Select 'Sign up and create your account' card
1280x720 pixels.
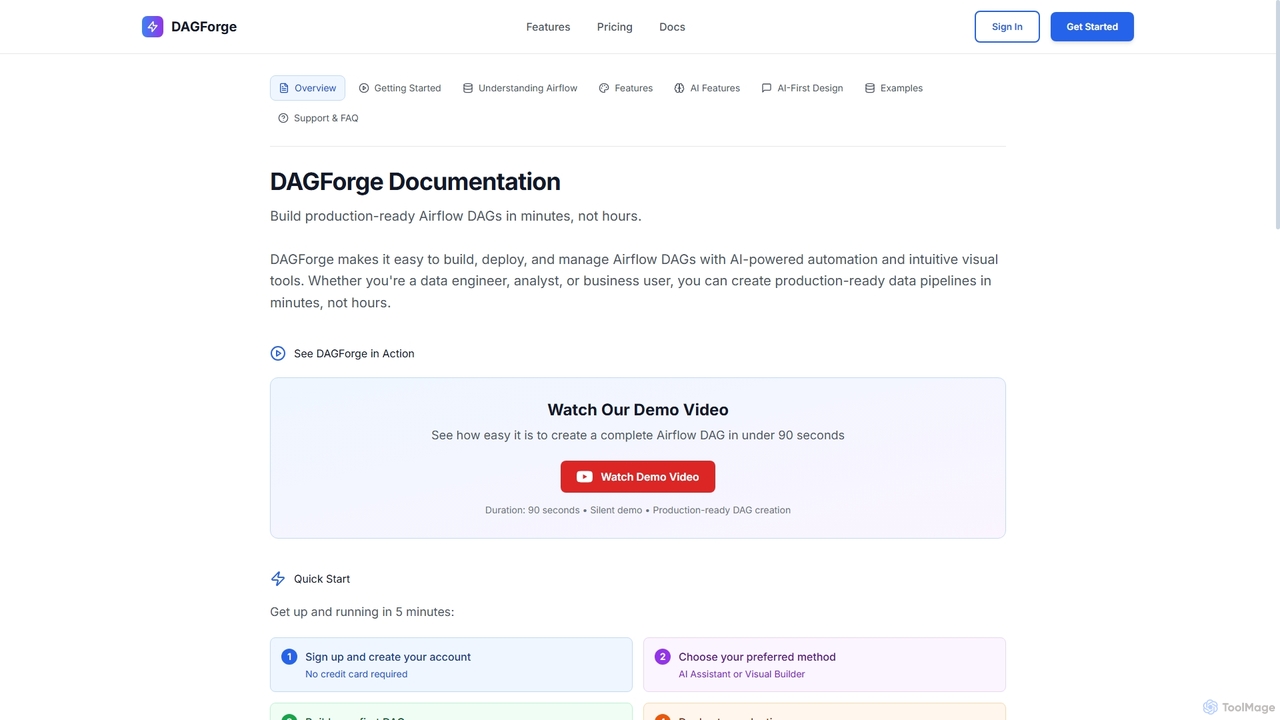coord(451,665)
